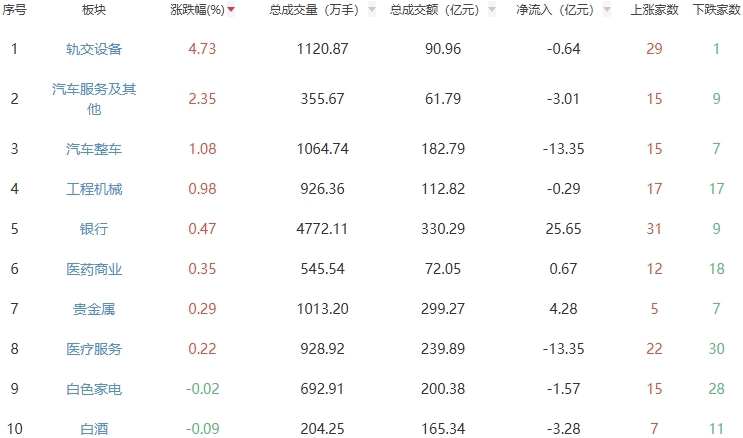
Task: Open the 医疗服务 sector link
Action: click(x=94, y=349)
